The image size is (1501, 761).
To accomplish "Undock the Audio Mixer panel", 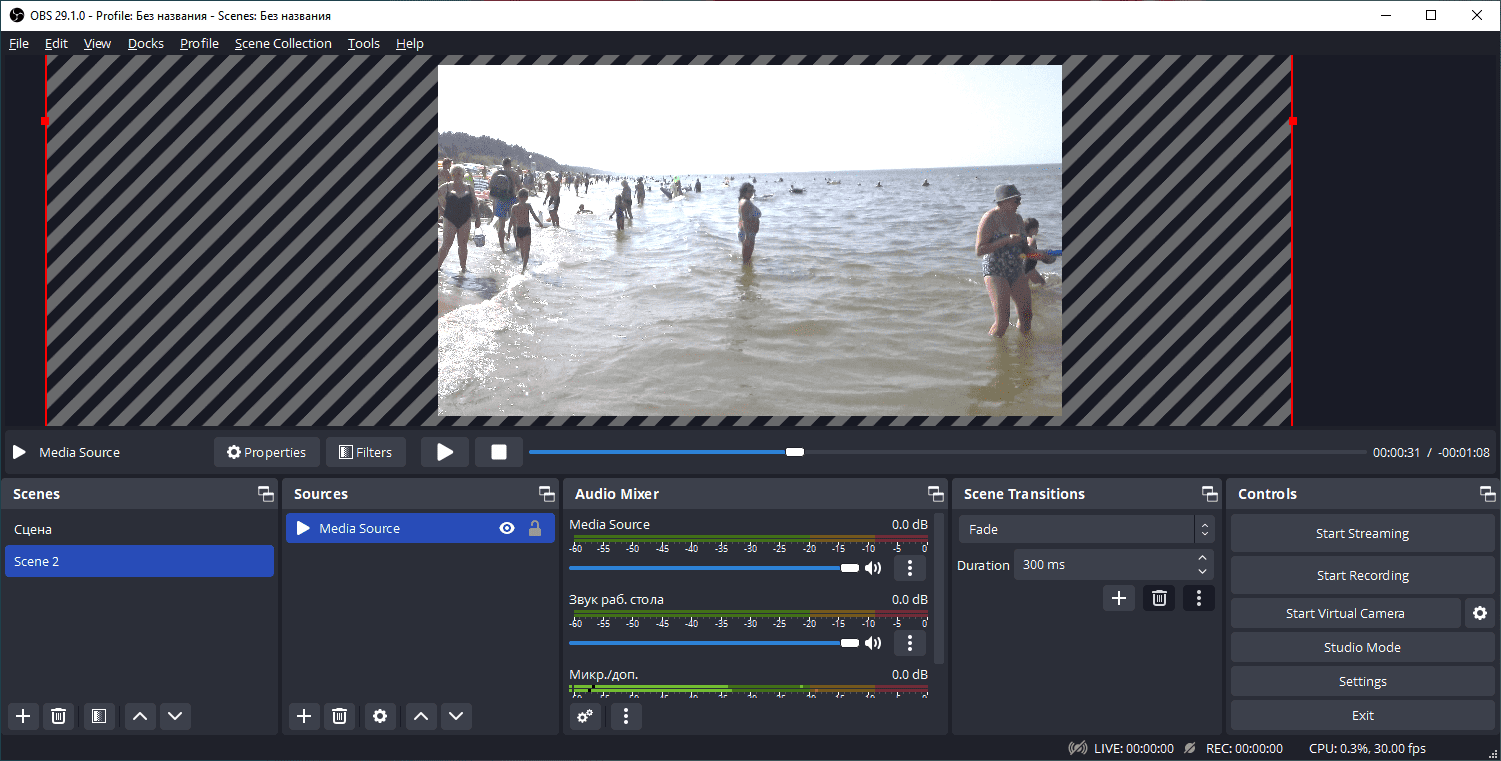I will (x=935, y=494).
